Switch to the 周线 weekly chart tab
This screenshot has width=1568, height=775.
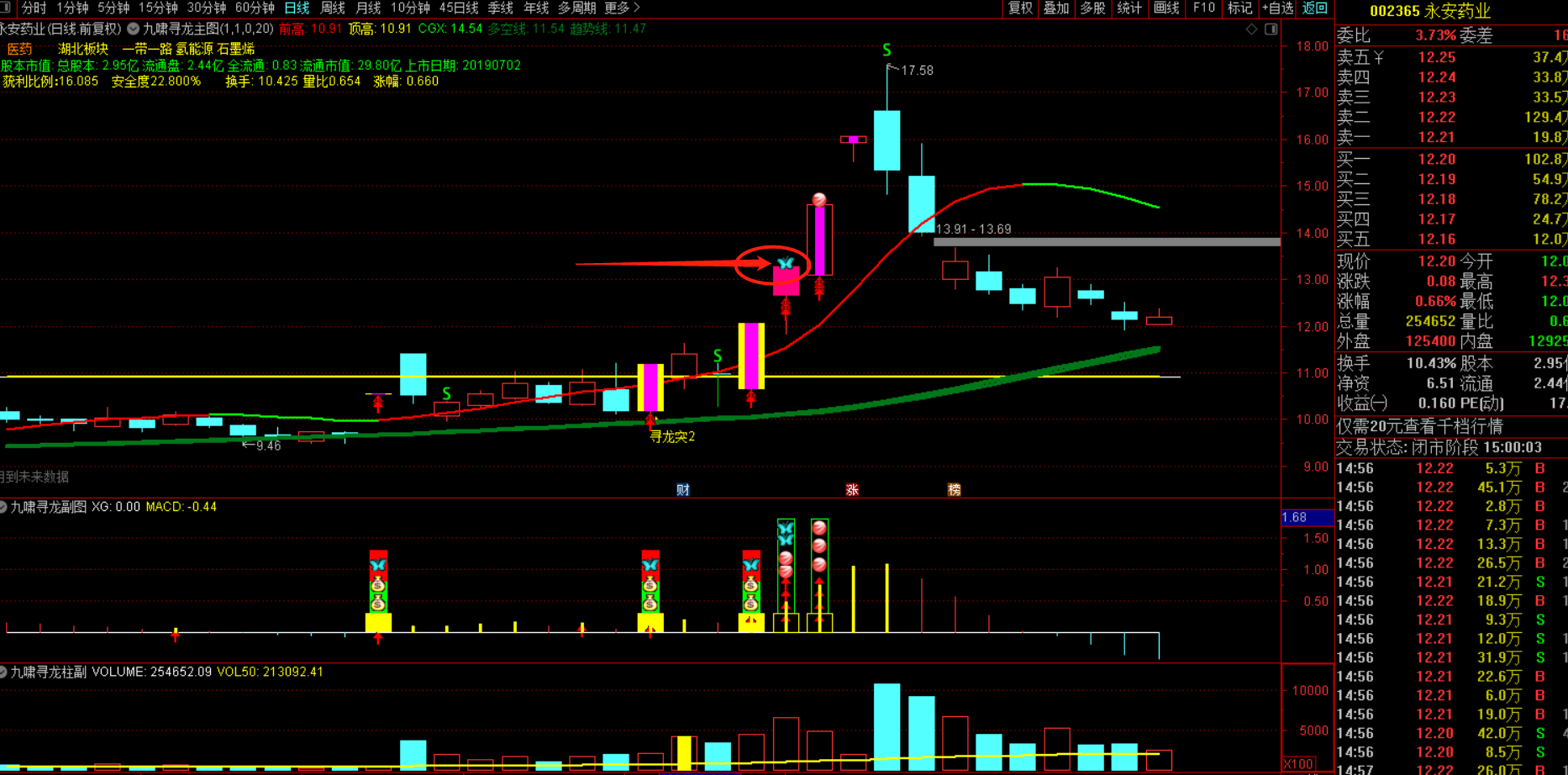pos(333,8)
